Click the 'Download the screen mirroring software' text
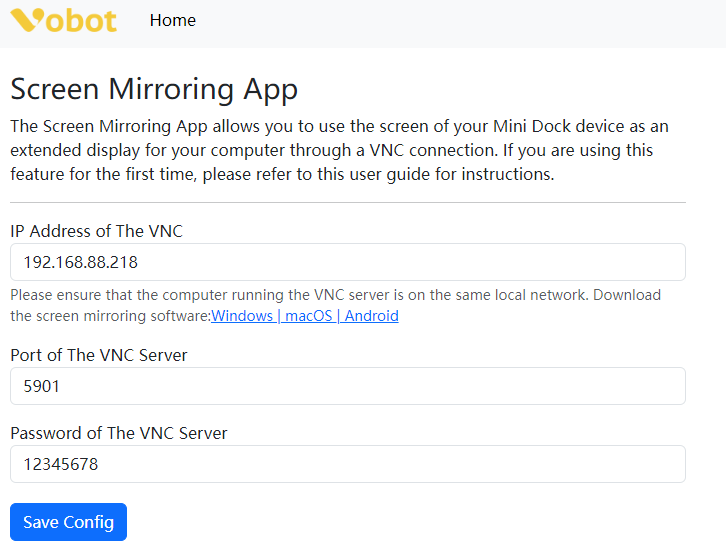Image resolution: width=726 pixels, height=553 pixels. pyautogui.click(x=110, y=316)
